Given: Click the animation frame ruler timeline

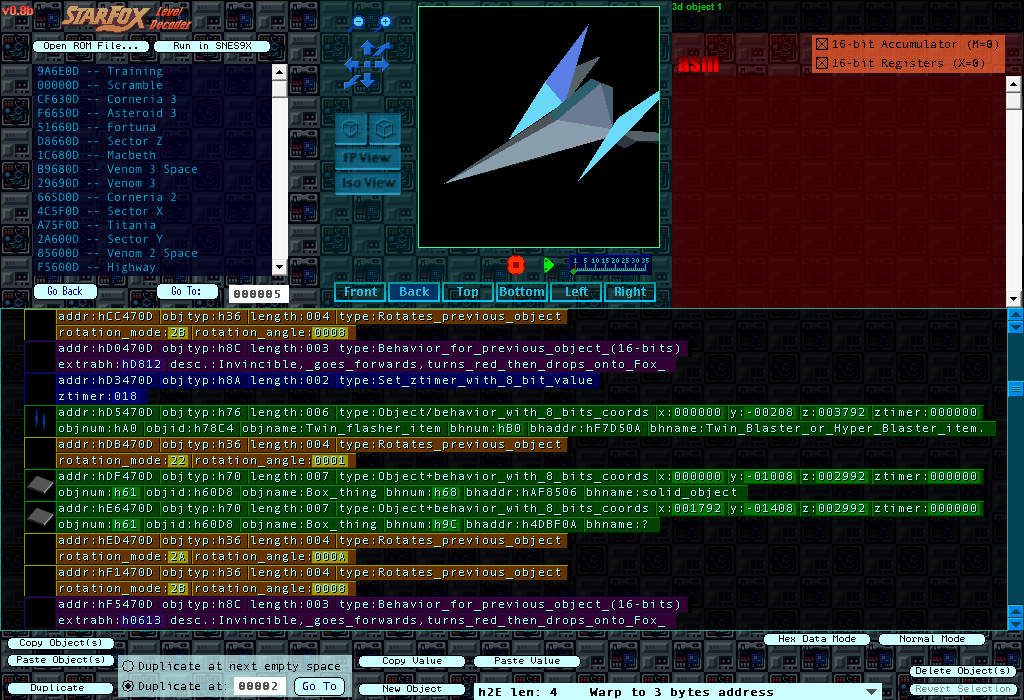Looking at the screenshot, I should click(611, 264).
